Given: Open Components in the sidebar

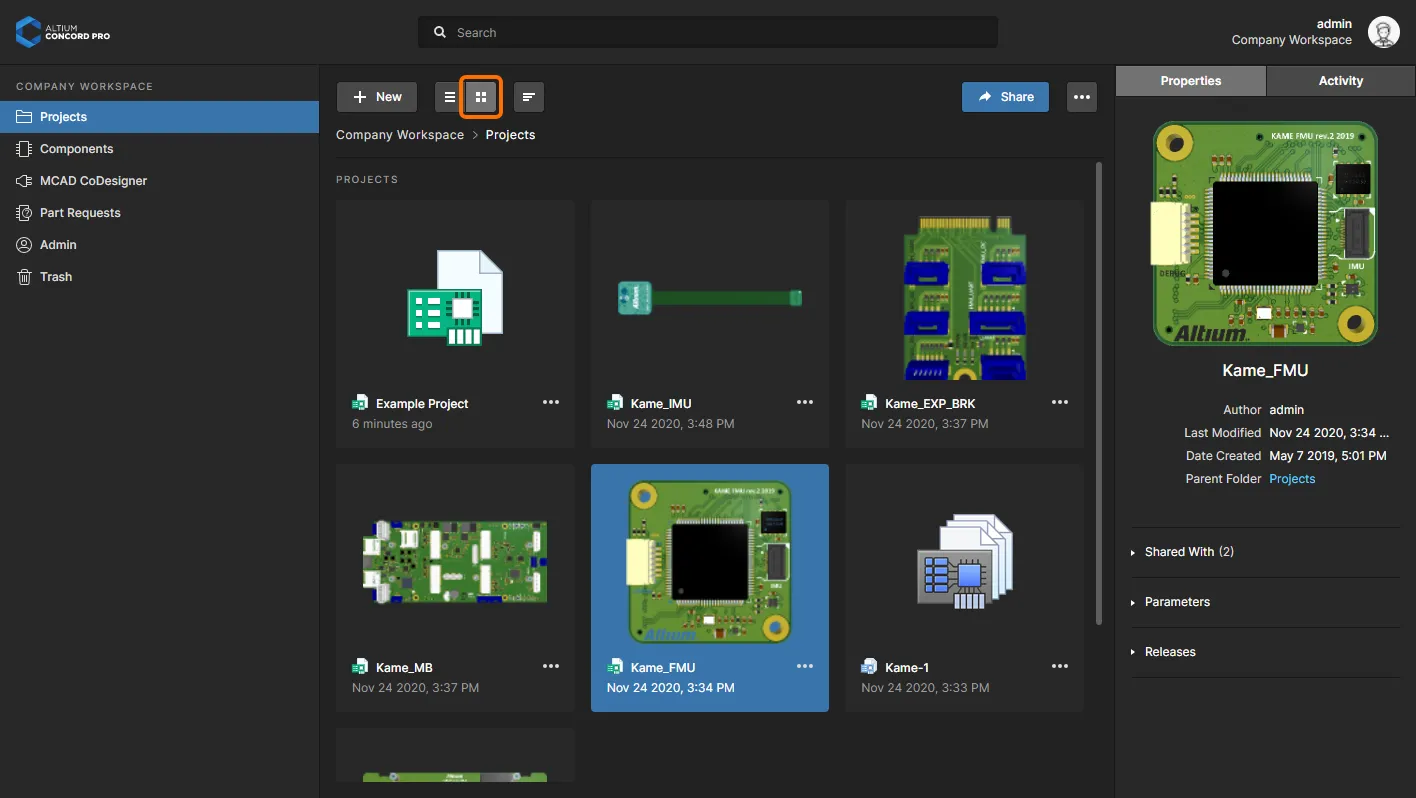Looking at the screenshot, I should (160, 149).
